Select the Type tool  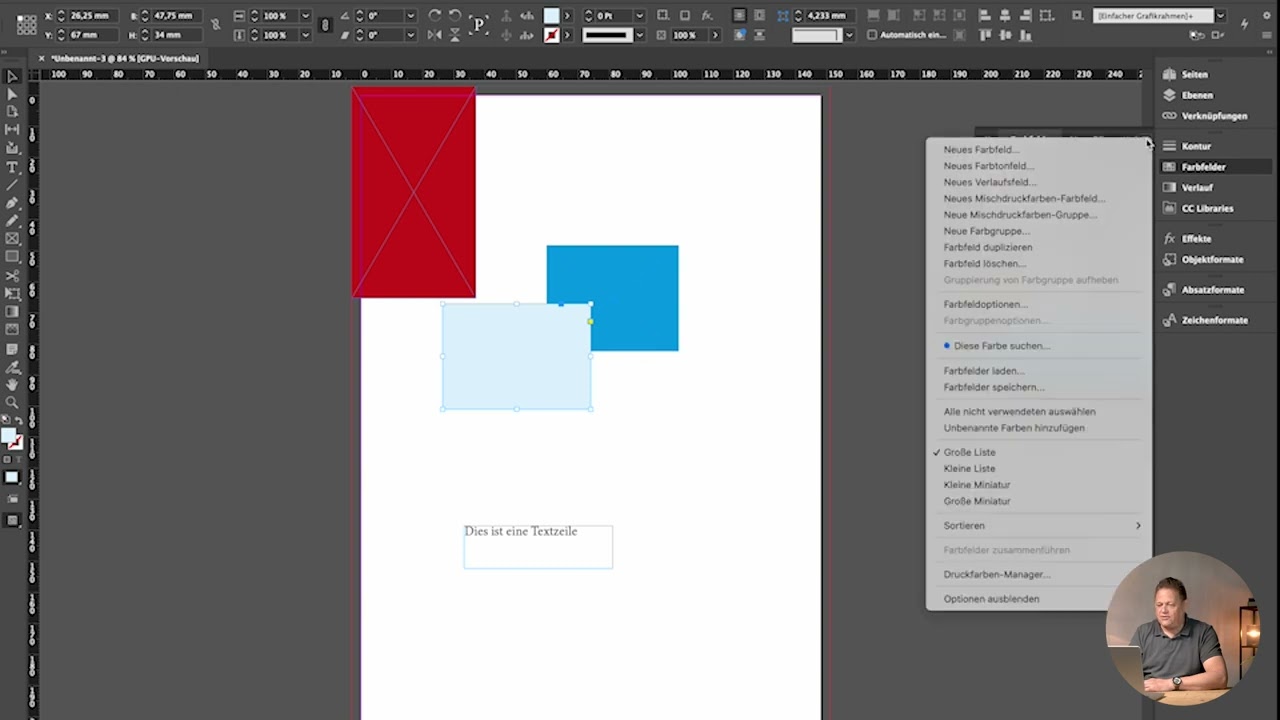click(12, 167)
